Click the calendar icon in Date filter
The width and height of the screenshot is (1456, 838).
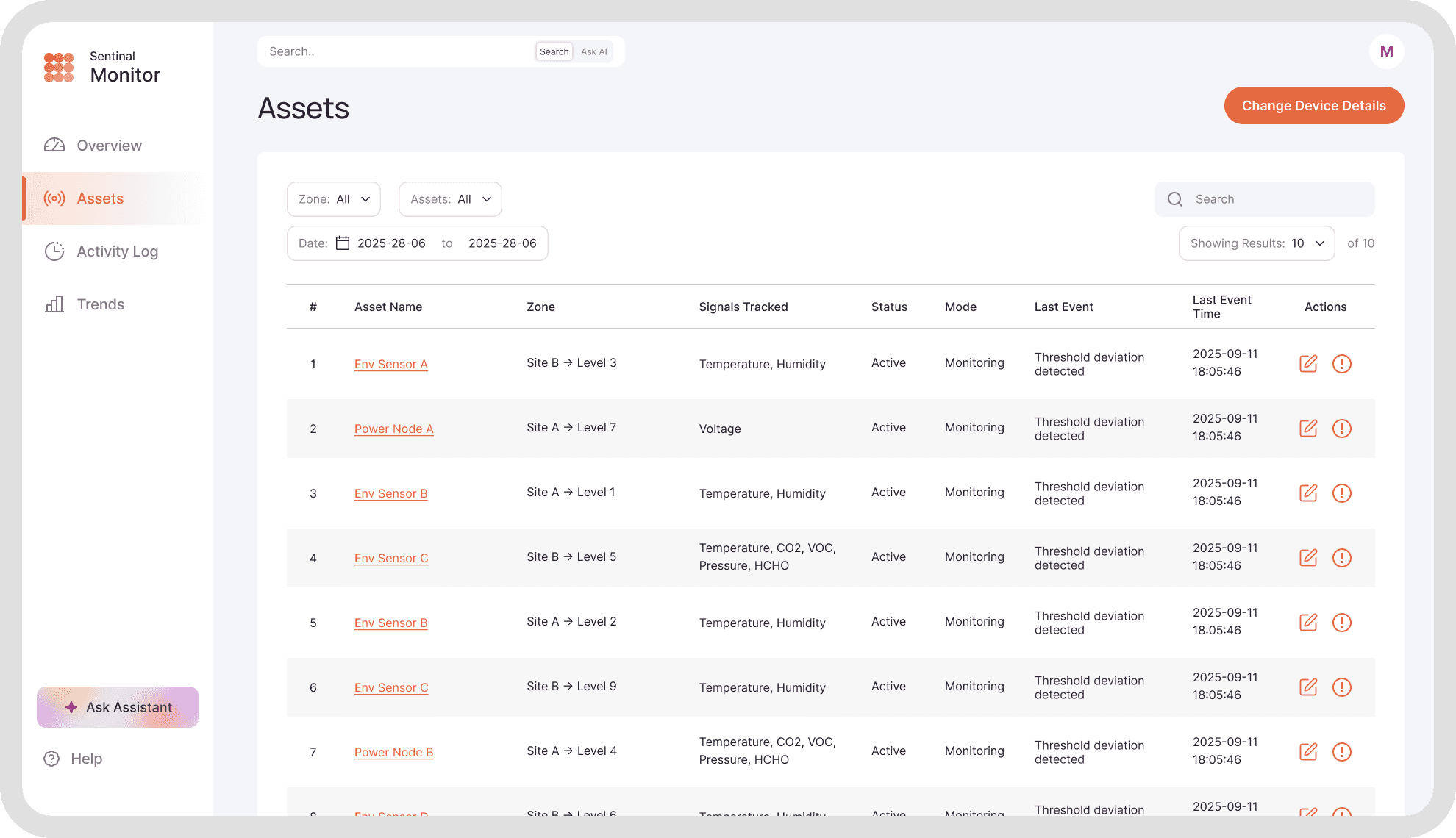[x=343, y=243]
